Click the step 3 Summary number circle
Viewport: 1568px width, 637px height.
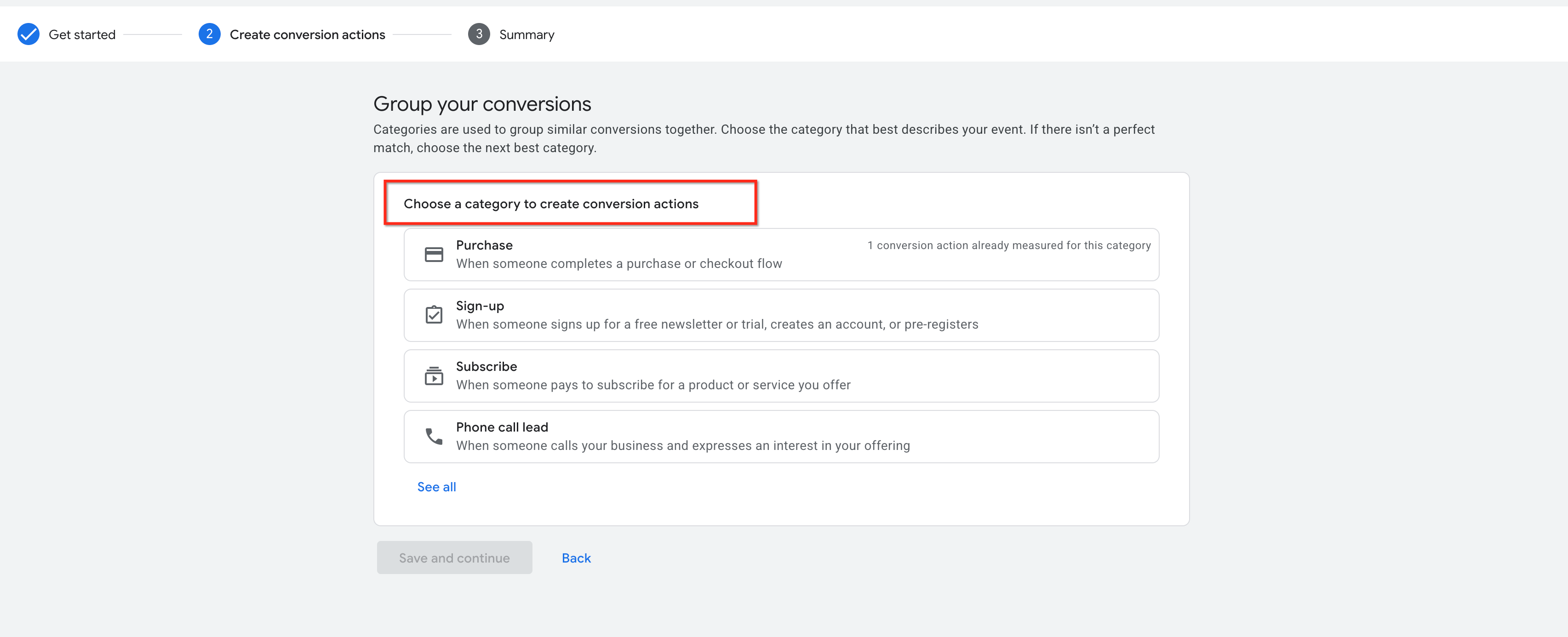click(x=478, y=34)
